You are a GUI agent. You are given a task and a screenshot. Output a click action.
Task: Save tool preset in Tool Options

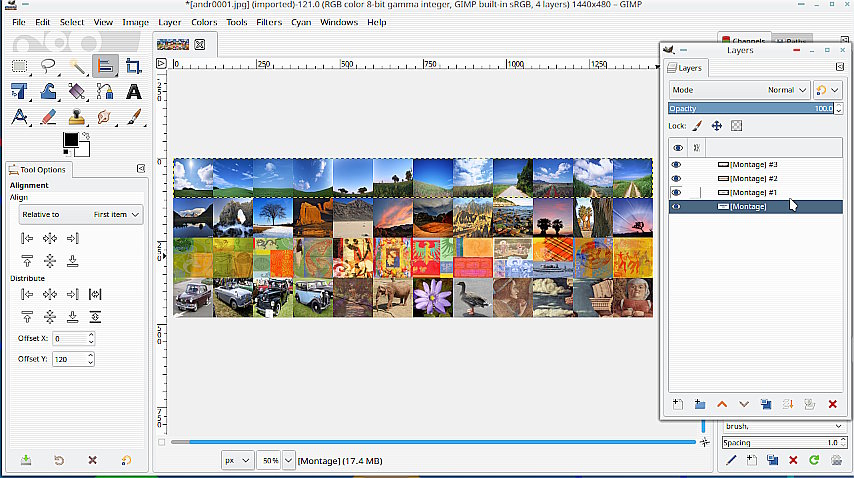[26, 460]
